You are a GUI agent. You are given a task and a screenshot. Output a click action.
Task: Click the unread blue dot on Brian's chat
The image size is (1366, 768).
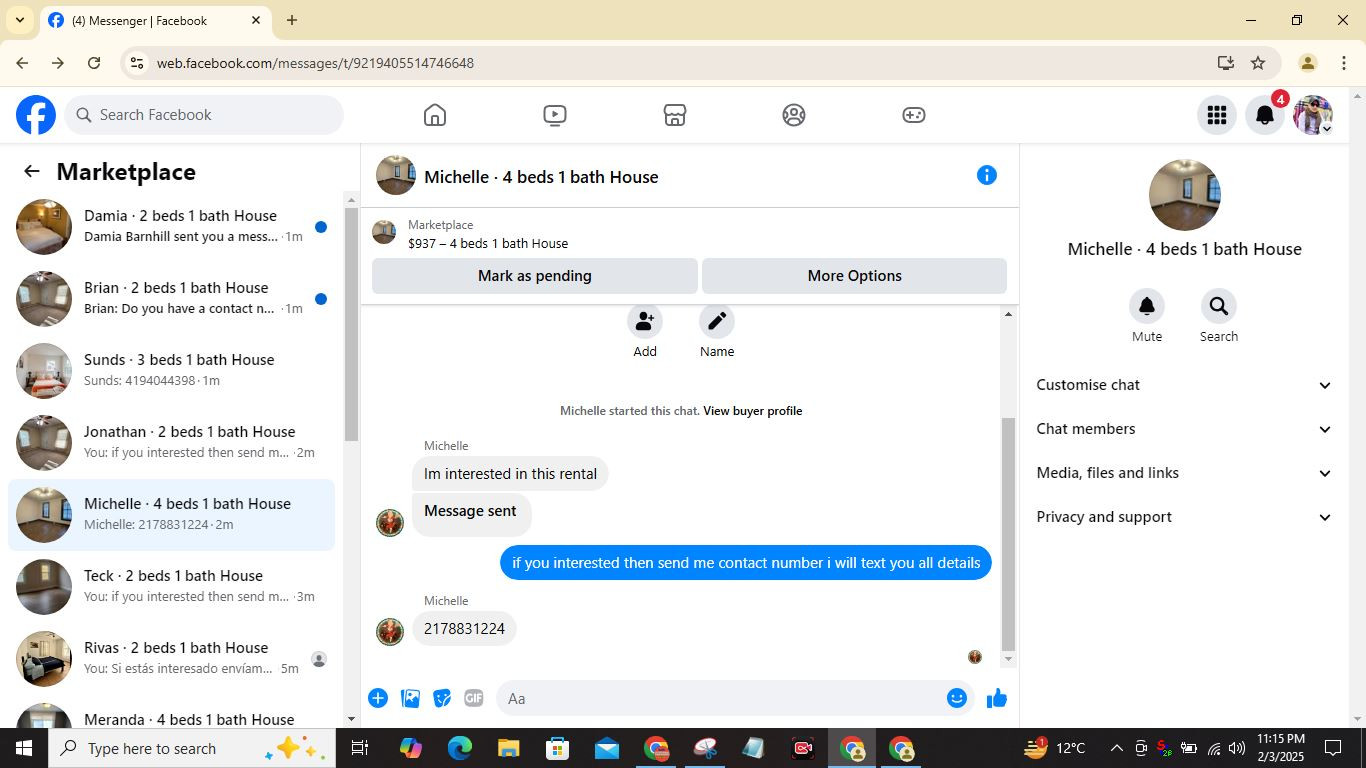(321, 299)
